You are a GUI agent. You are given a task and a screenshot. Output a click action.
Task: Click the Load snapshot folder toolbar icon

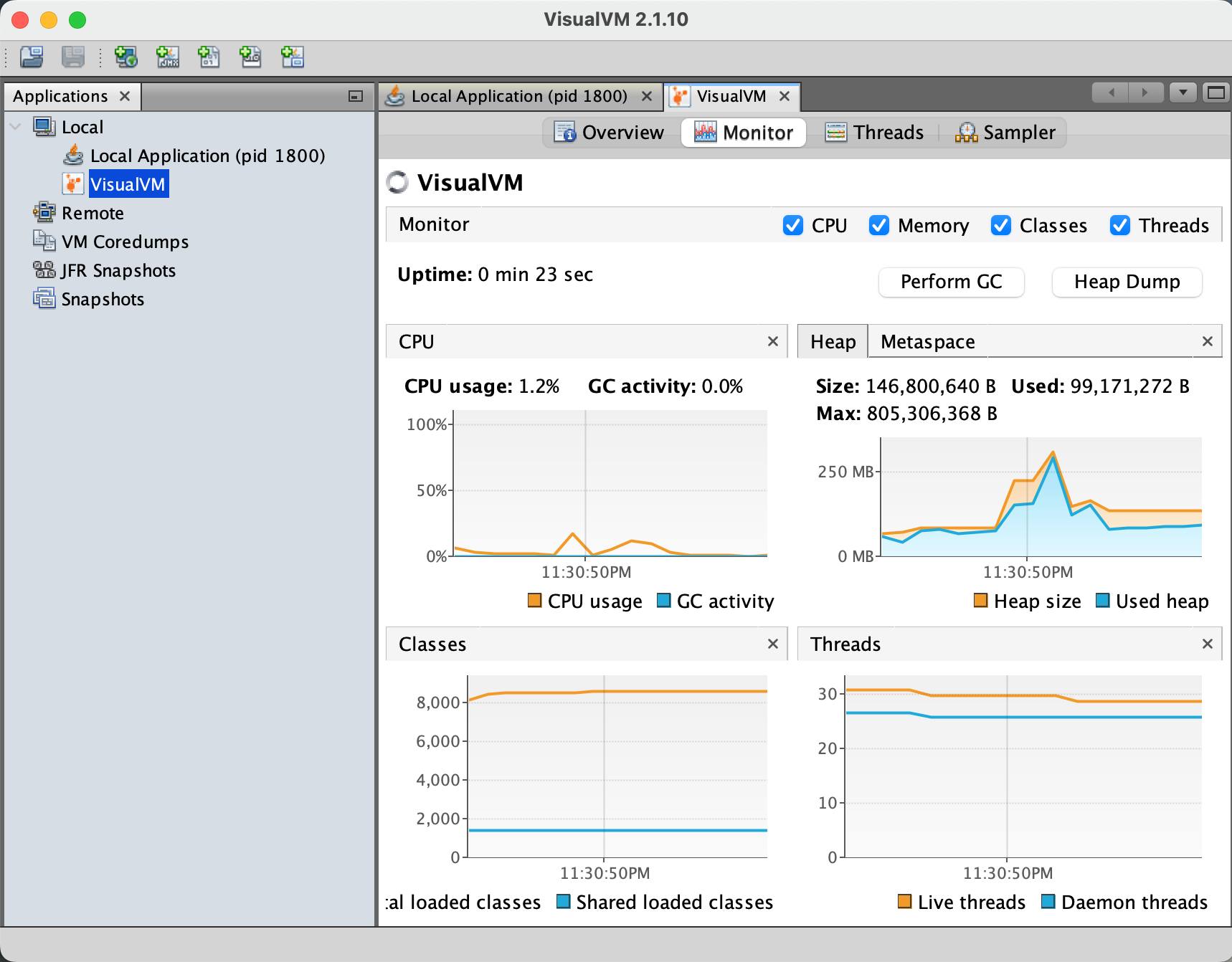coord(32,57)
